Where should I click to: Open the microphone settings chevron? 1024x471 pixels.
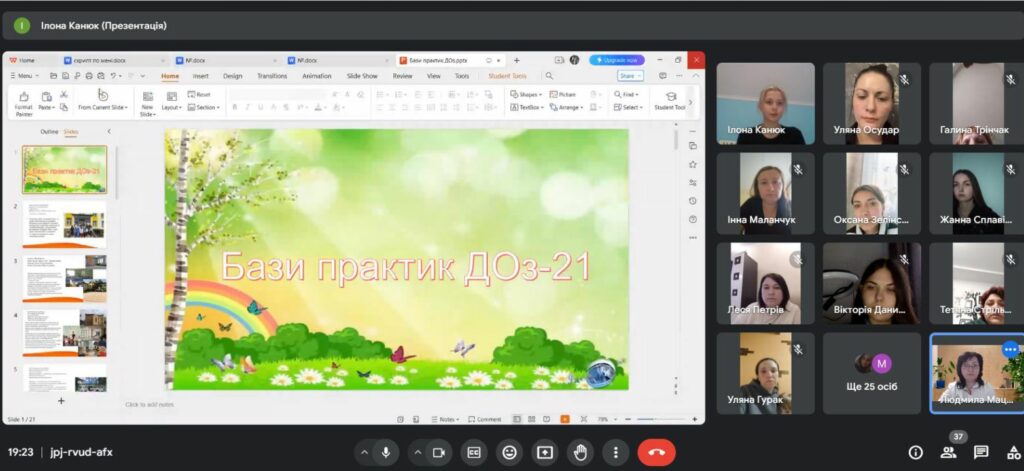point(364,452)
